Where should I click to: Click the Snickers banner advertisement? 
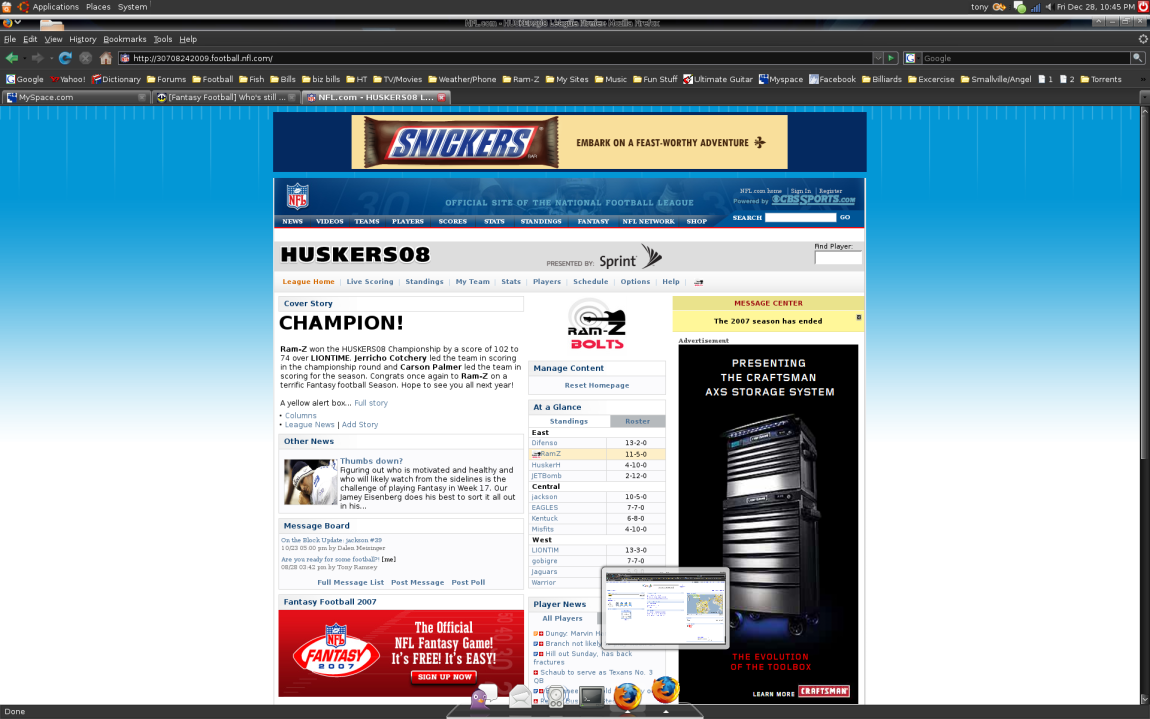569,142
